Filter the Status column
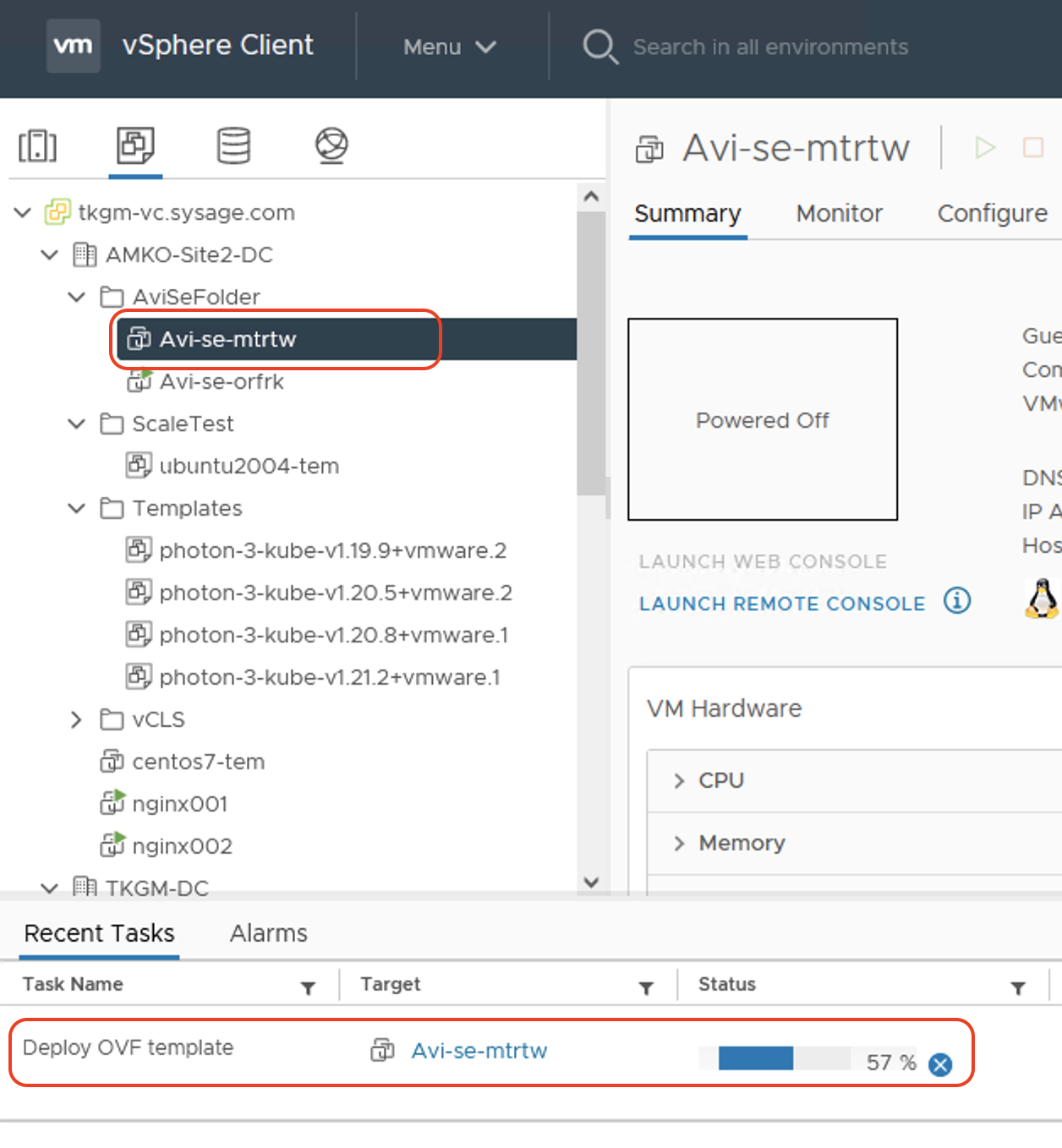This screenshot has height=1148, width=1062. point(1018,987)
